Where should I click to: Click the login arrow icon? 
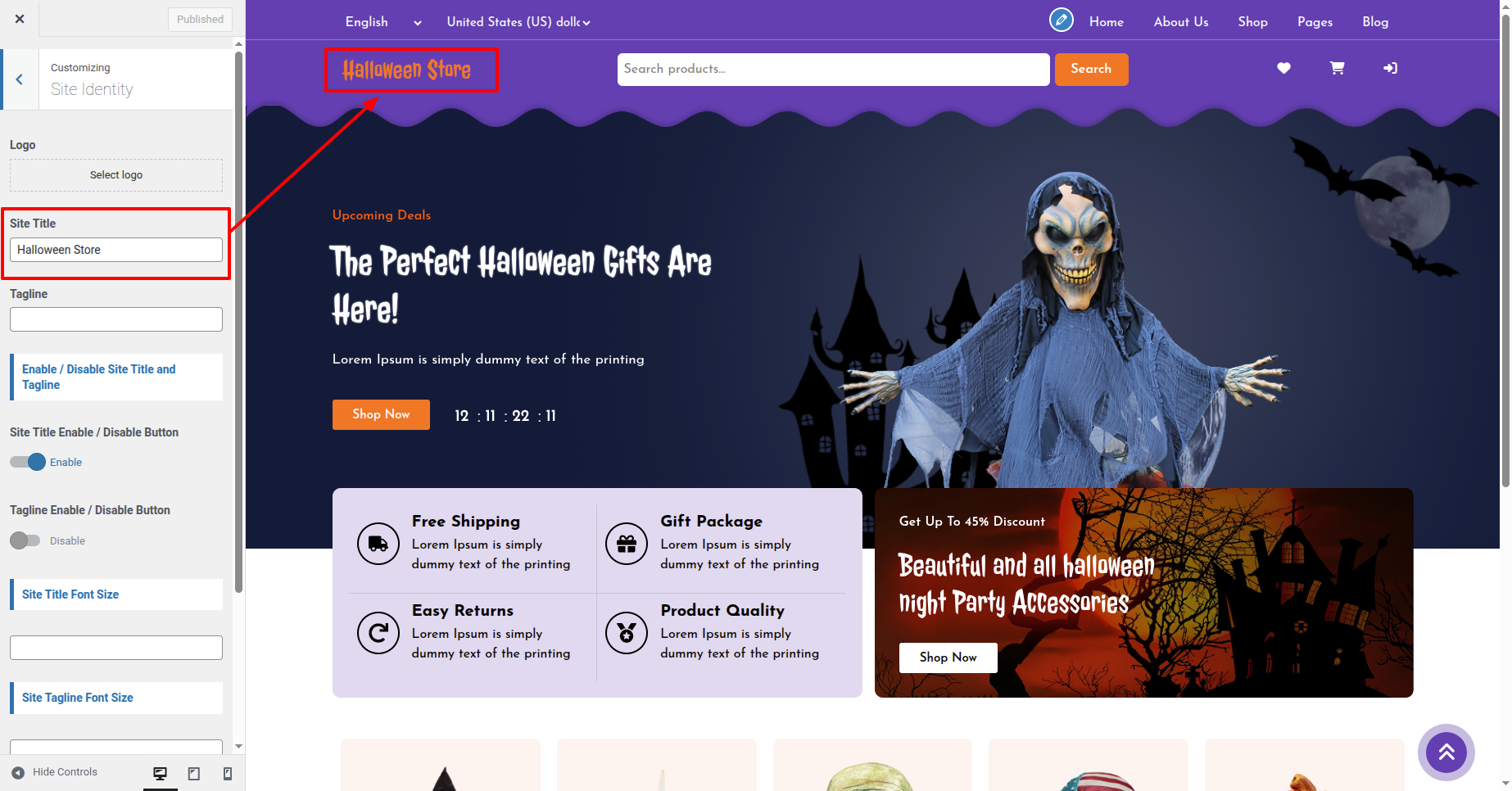pos(1390,68)
